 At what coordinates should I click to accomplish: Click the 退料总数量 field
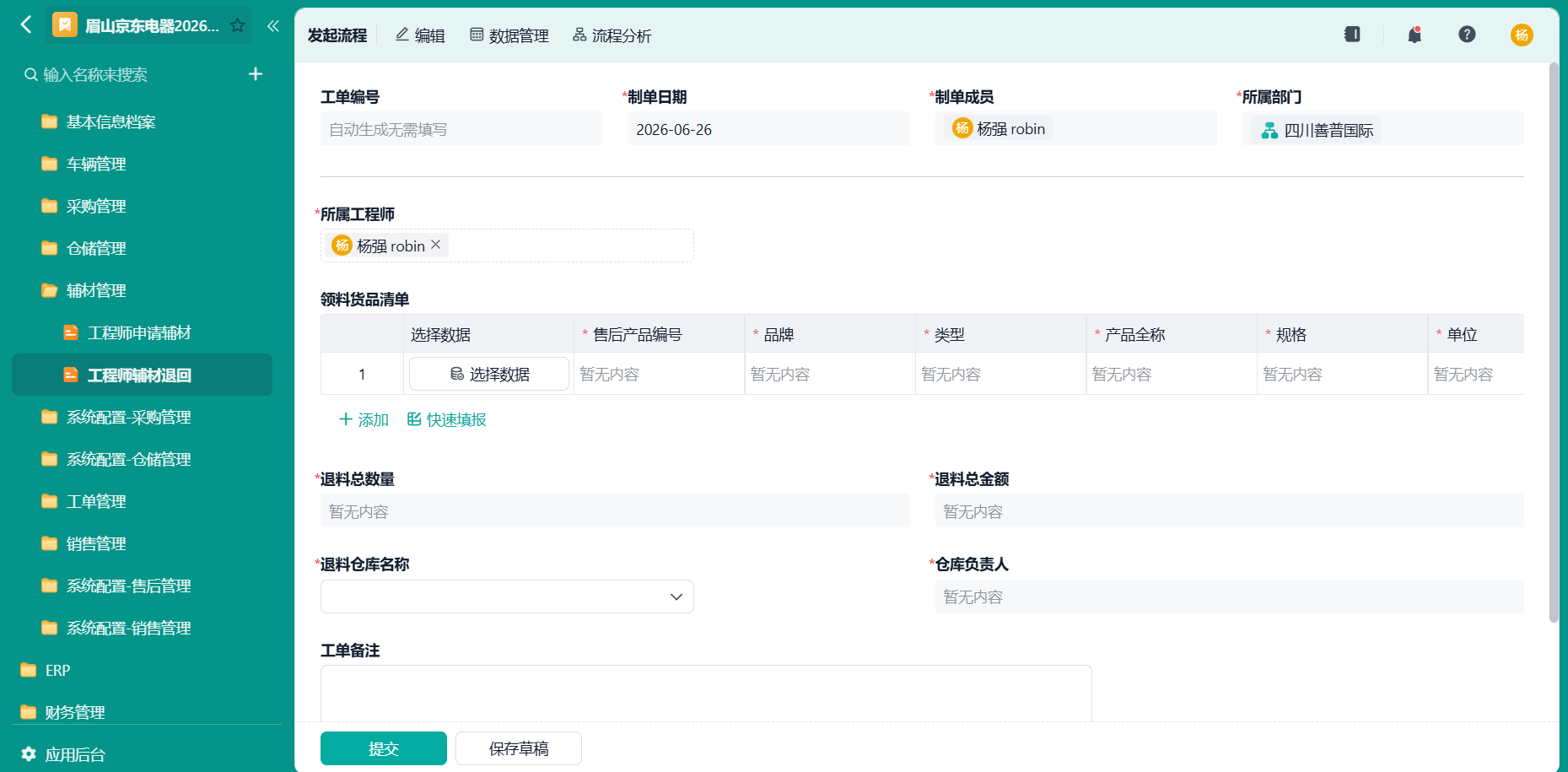tap(615, 511)
